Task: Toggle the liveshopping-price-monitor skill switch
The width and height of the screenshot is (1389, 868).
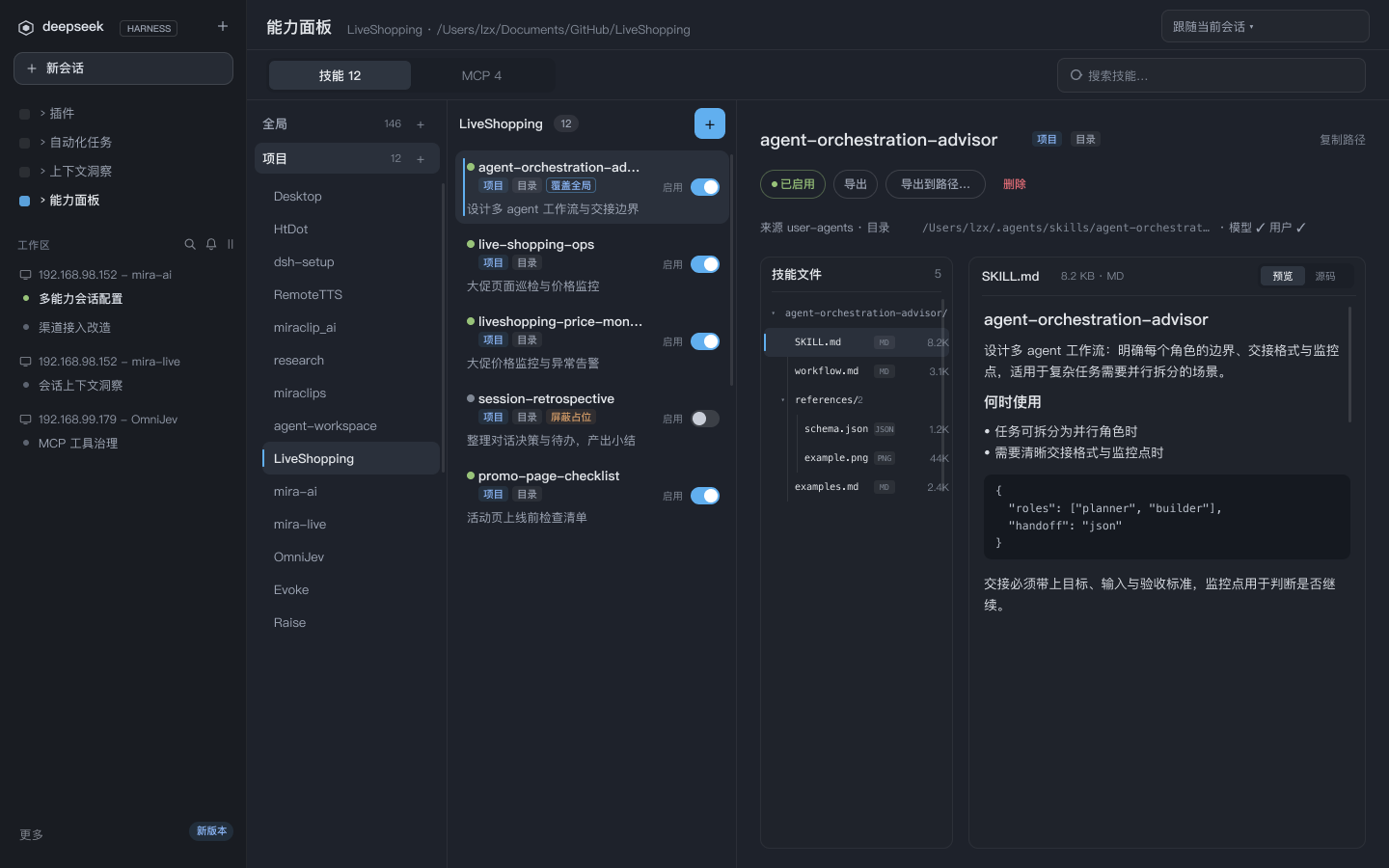Action: [705, 341]
